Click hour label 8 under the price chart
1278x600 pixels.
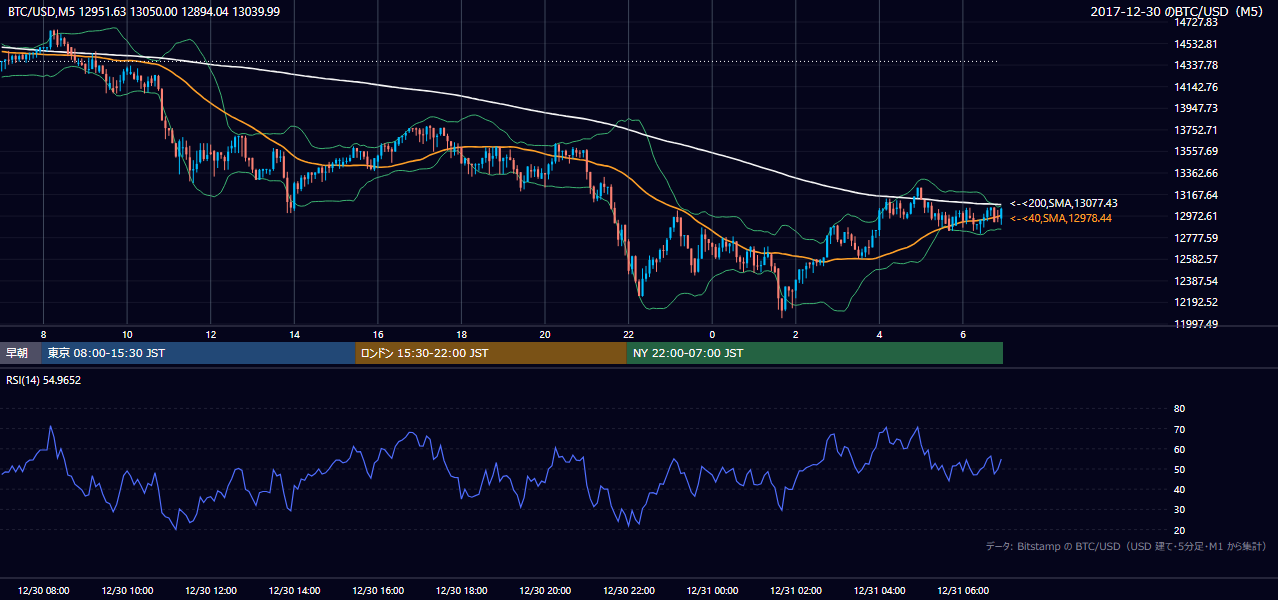(x=43, y=334)
